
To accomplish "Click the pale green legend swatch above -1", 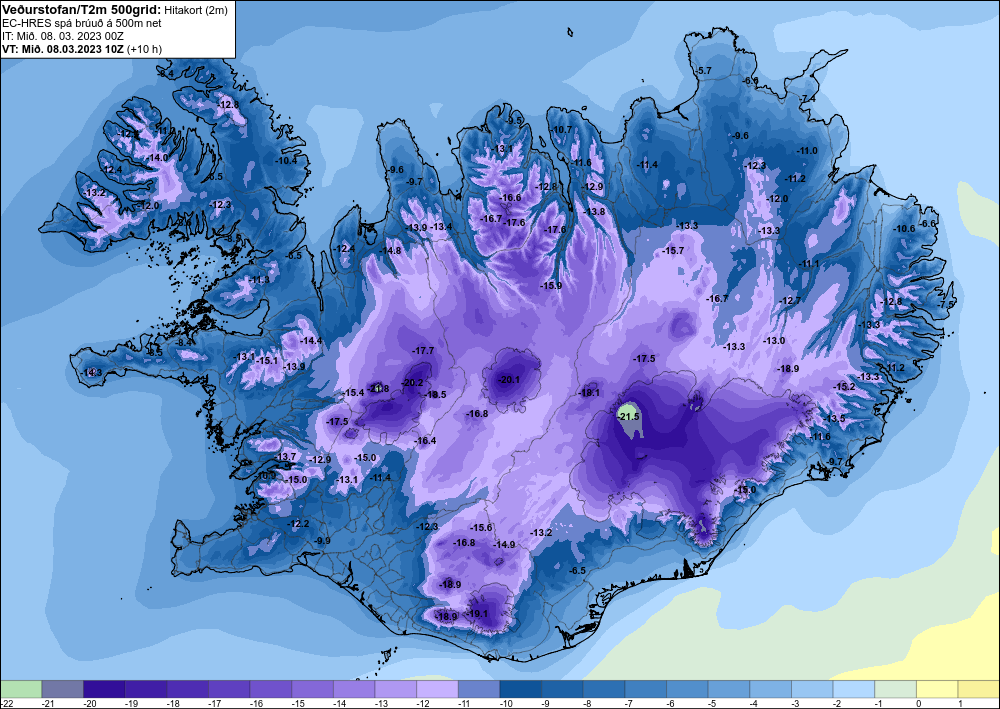I will click(895, 689).
